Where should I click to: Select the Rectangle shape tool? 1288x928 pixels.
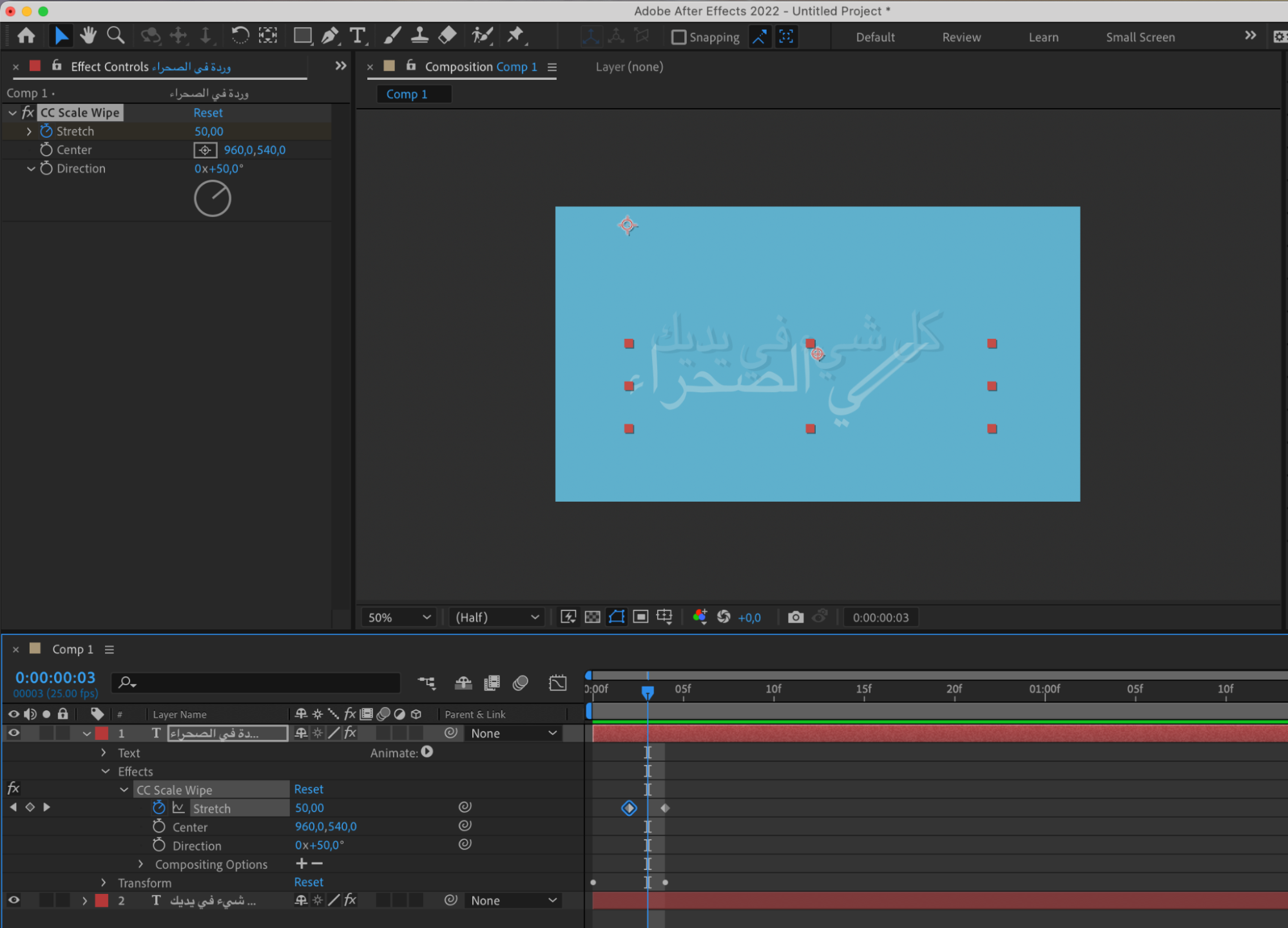pos(302,35)
